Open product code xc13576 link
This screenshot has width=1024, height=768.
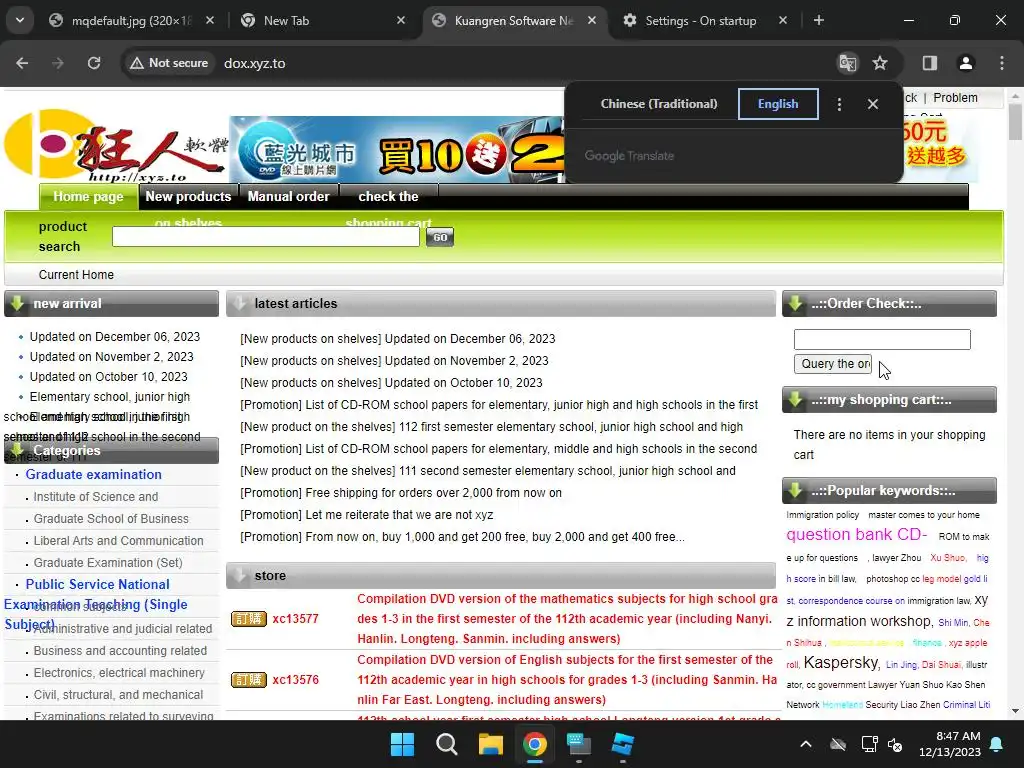295,680
